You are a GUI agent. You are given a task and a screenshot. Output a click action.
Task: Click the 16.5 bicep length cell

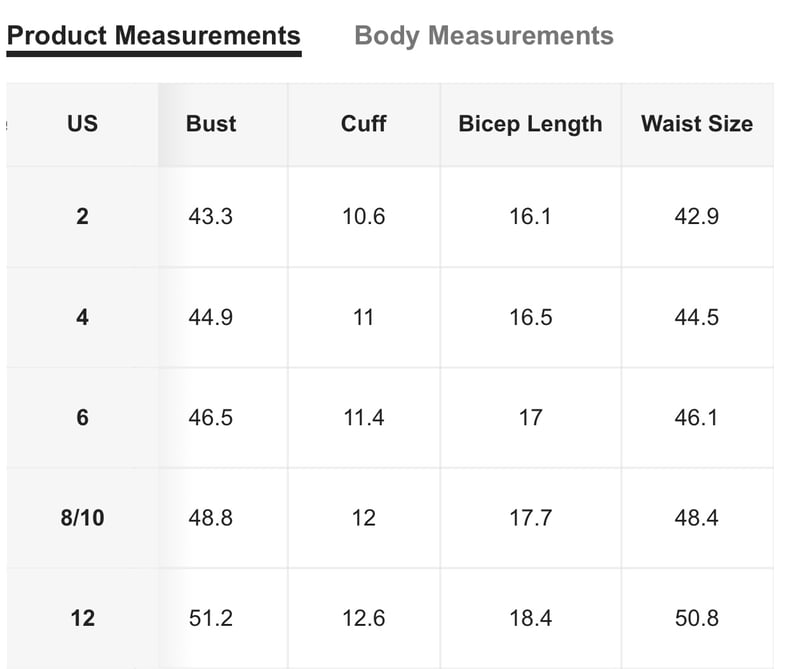tap(531, 317)
